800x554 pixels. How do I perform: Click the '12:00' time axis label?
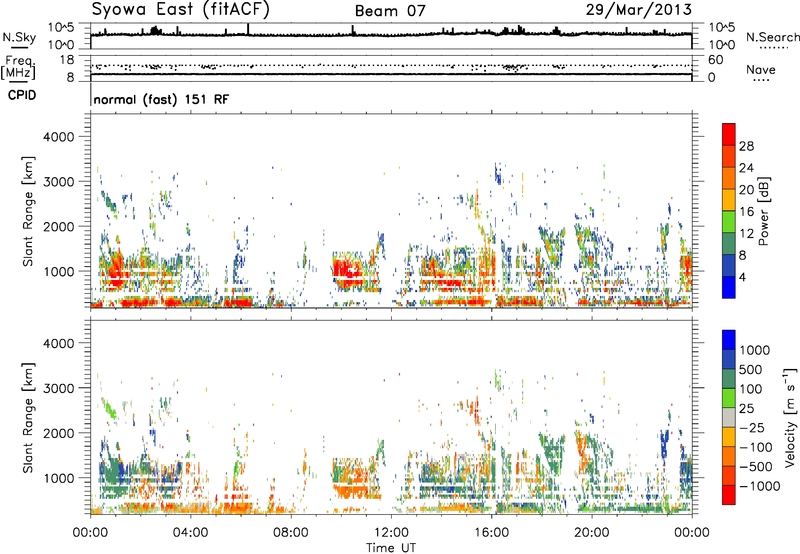pos(391,533)
